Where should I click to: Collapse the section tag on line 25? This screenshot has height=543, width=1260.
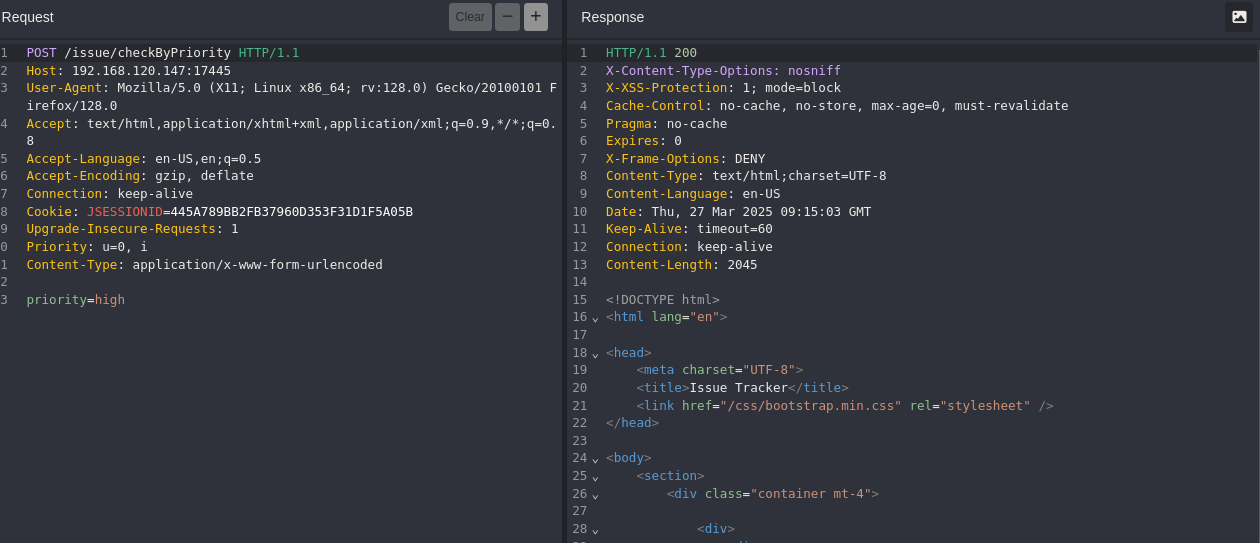tap(595, 477)
